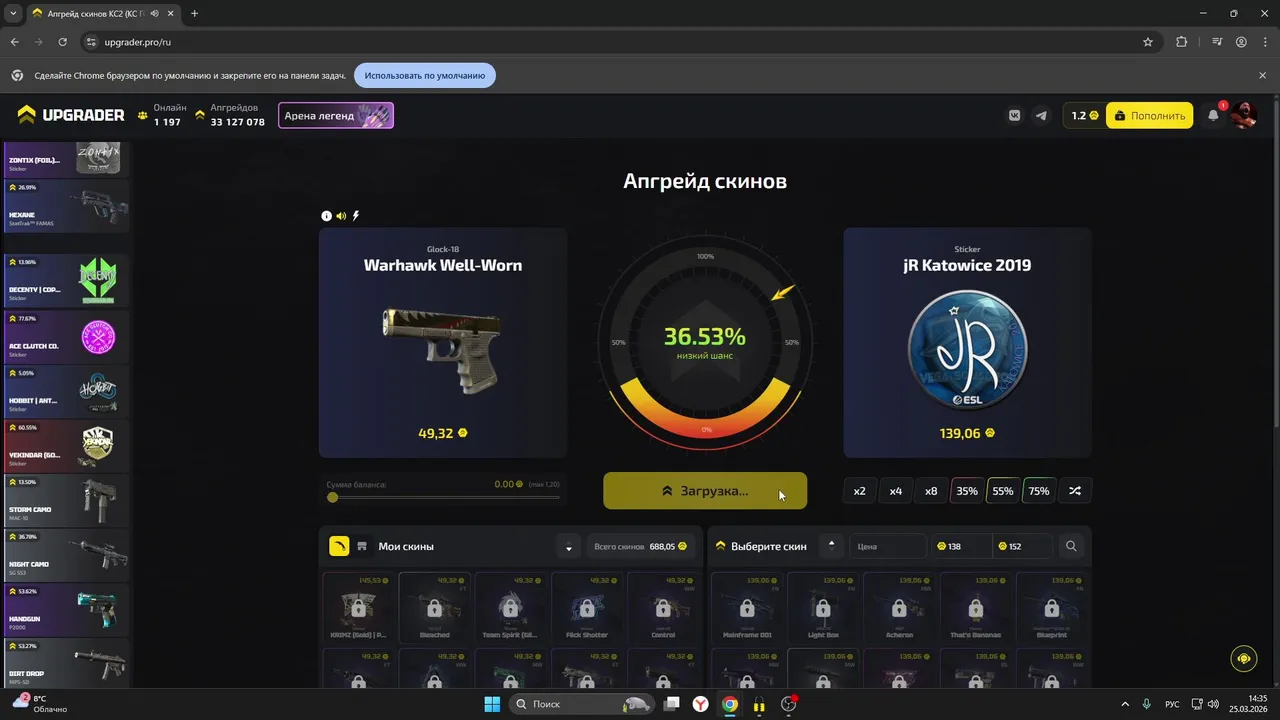This screenshot has width=1280, height=720.
Task: Open HEXANE FAMAS live feed item
Action: coord(67,206)
